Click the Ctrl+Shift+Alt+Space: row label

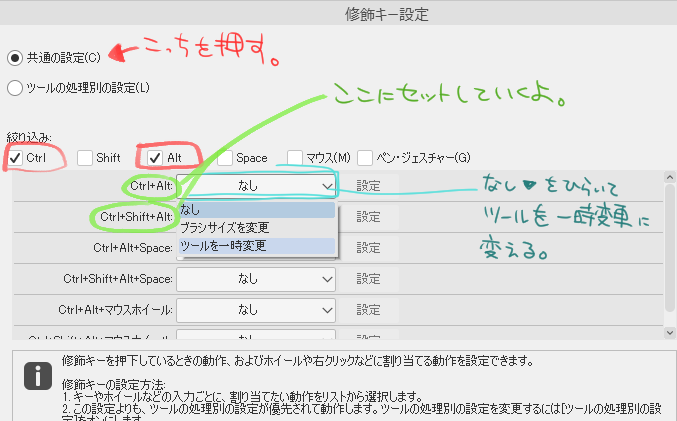click(118, 279)
